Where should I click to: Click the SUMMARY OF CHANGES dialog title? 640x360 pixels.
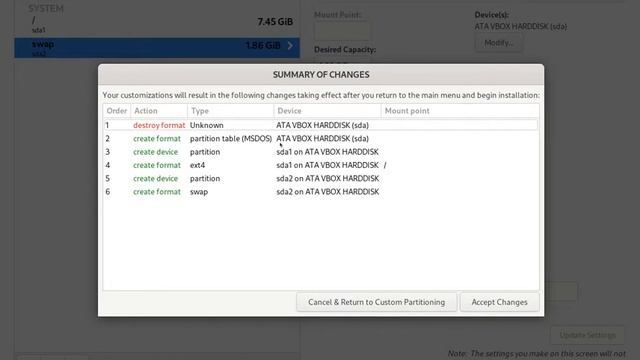pos(321,75)
